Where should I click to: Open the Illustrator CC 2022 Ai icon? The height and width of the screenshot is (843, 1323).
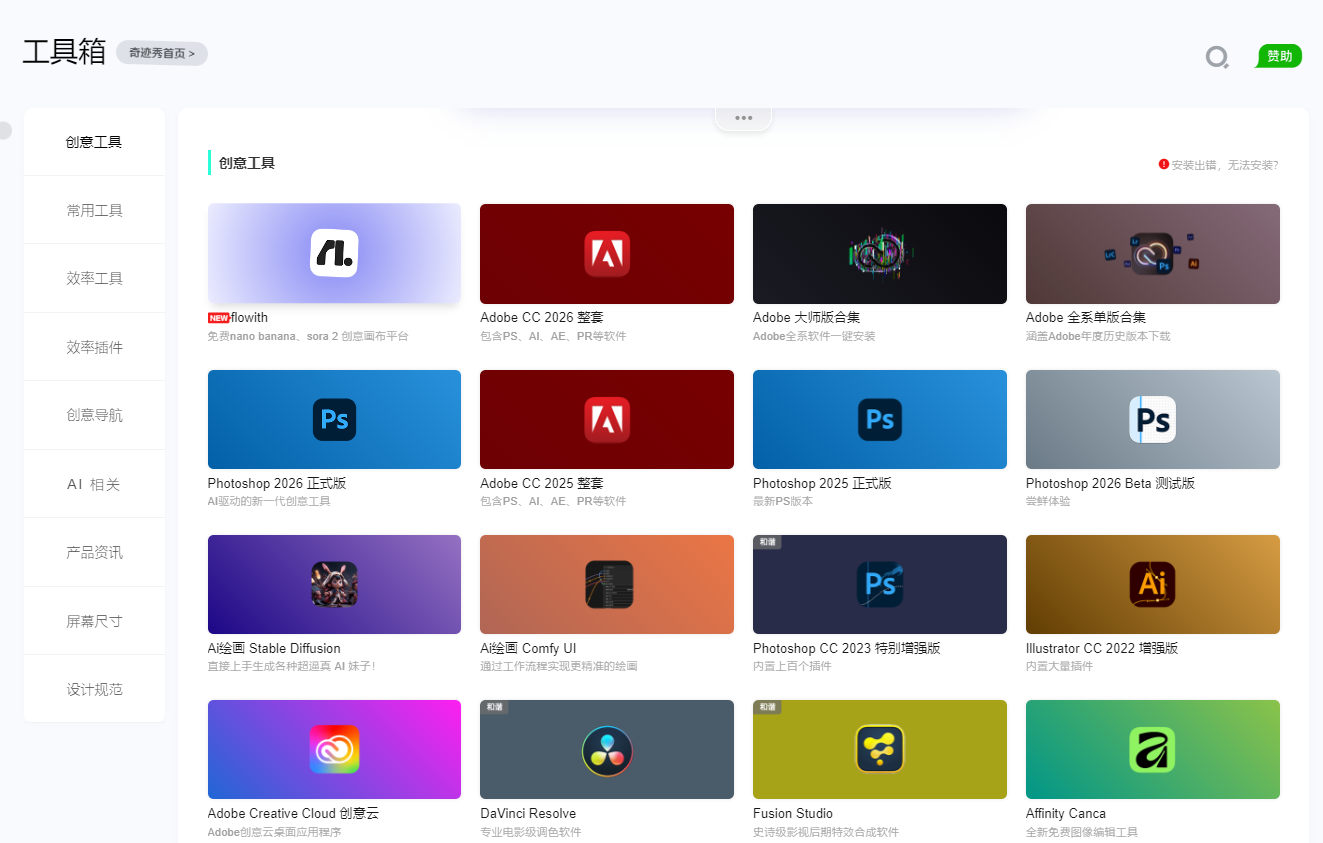coord(1152,584)
